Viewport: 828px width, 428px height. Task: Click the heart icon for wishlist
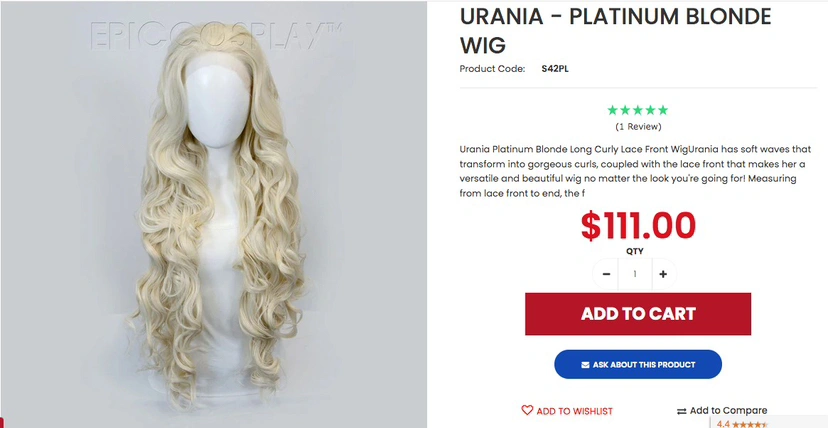tap(527, 410)
